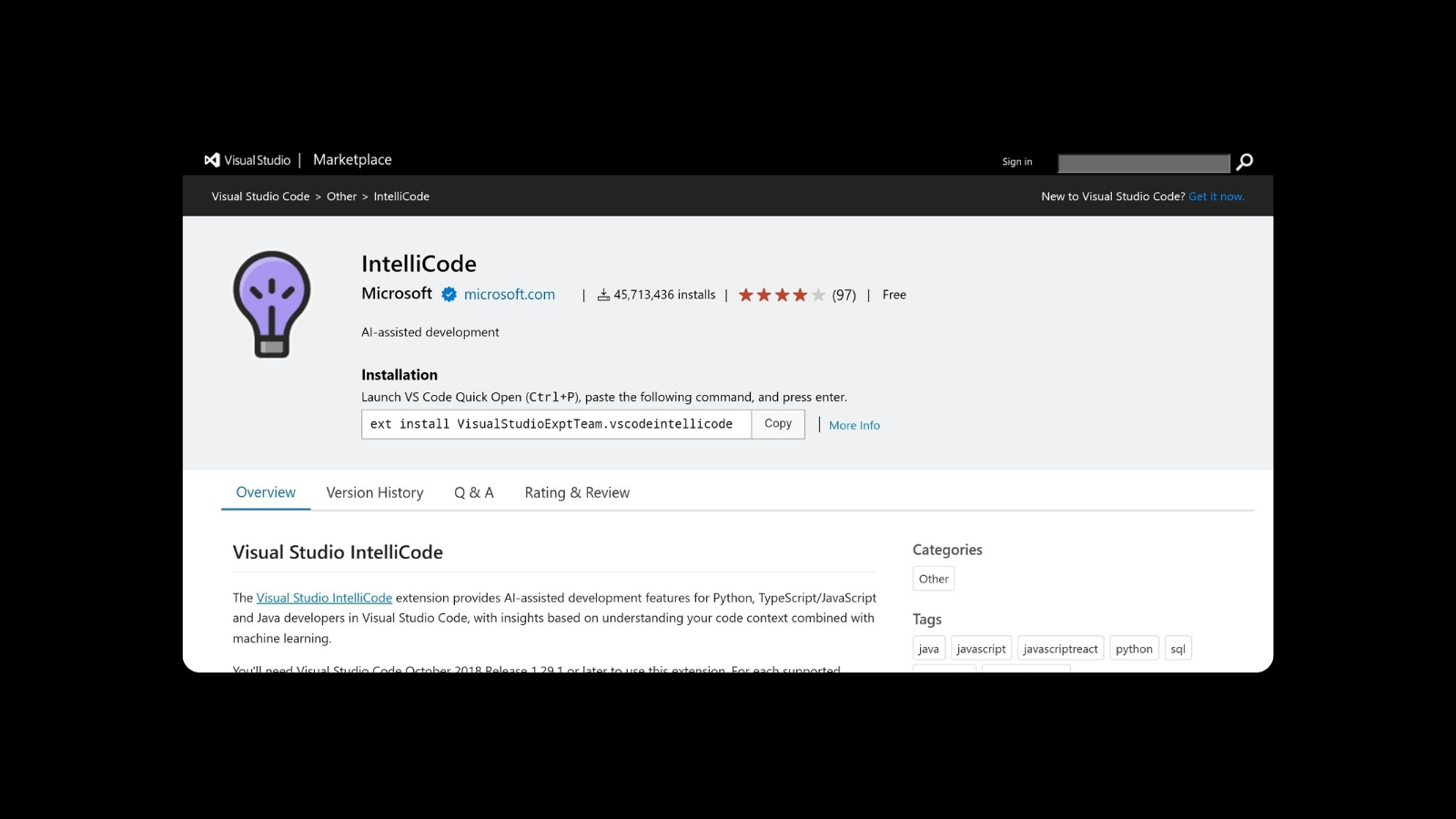1456x819 pixels.
Task: Click the search magnifier icon
Action: coord(1245,162)
